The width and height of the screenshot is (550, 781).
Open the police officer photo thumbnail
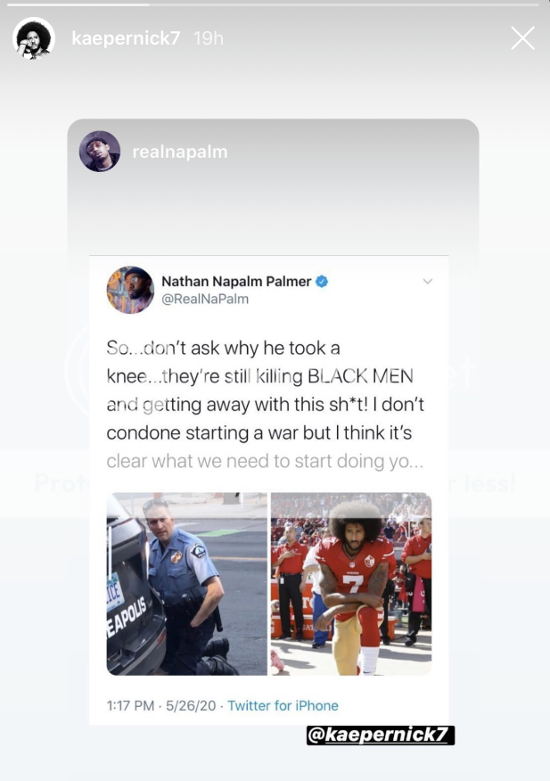[x=187, y=584]
